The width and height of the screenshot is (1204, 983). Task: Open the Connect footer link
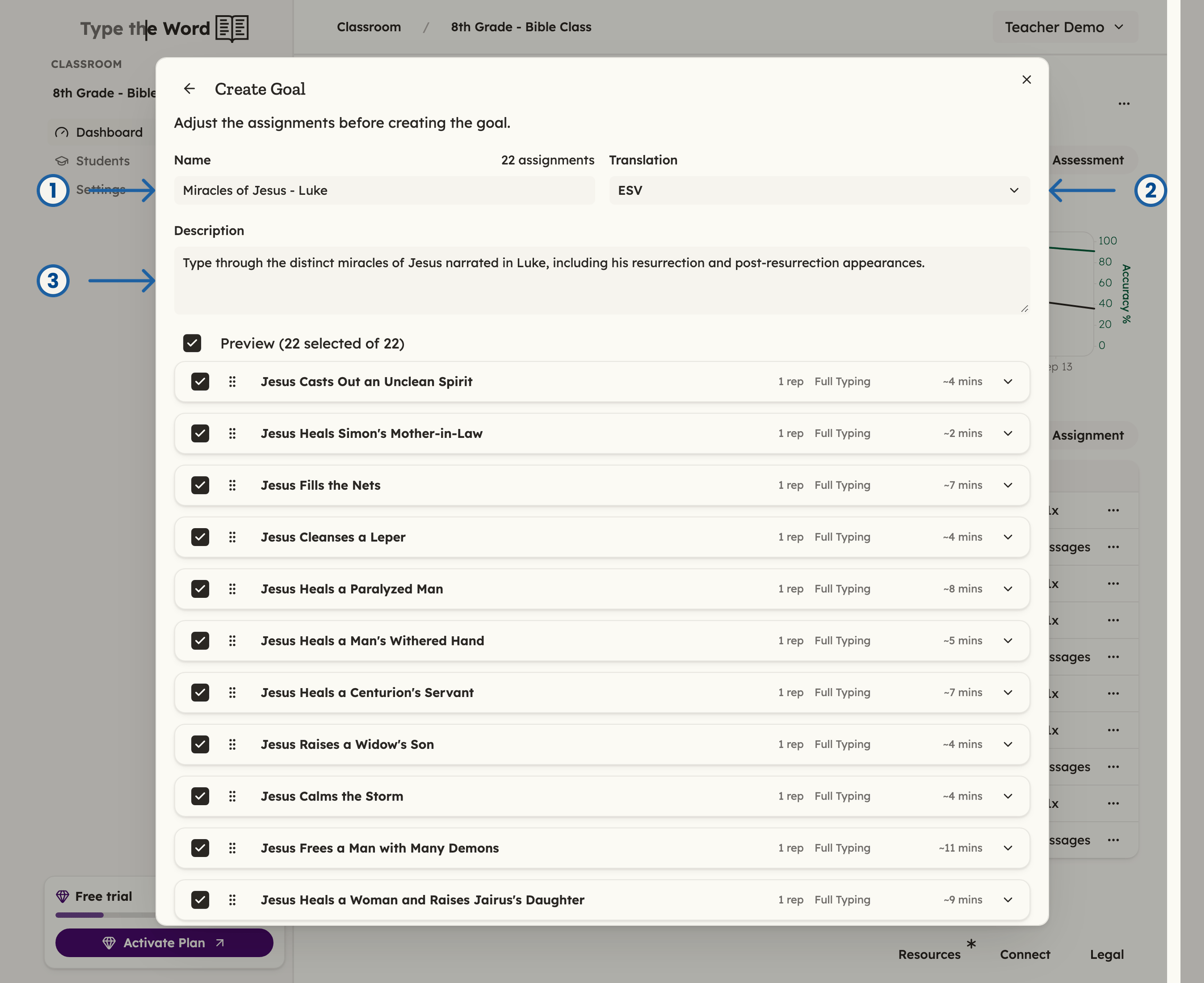[x=1024, y=955]
